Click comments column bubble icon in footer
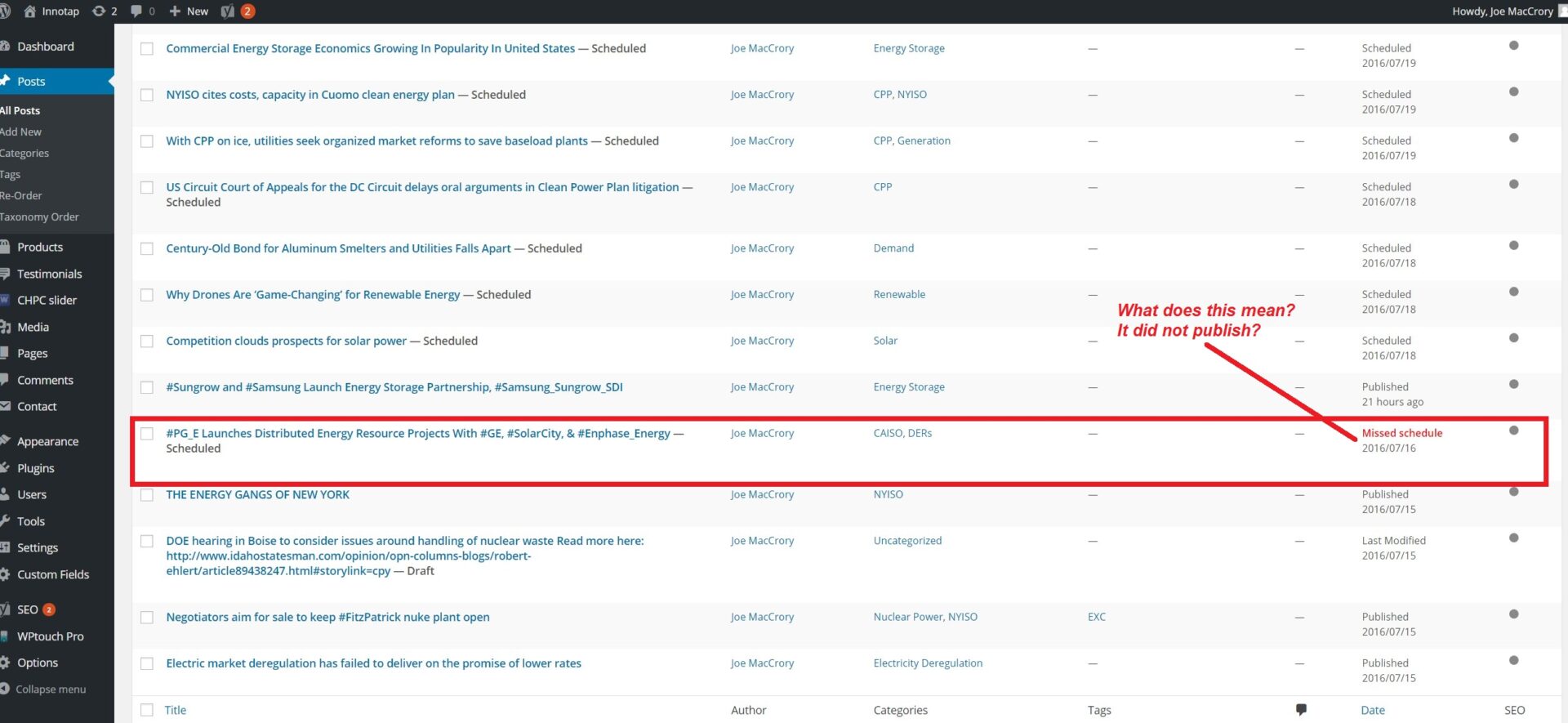1568x723 pixels. click(1301, 710)
